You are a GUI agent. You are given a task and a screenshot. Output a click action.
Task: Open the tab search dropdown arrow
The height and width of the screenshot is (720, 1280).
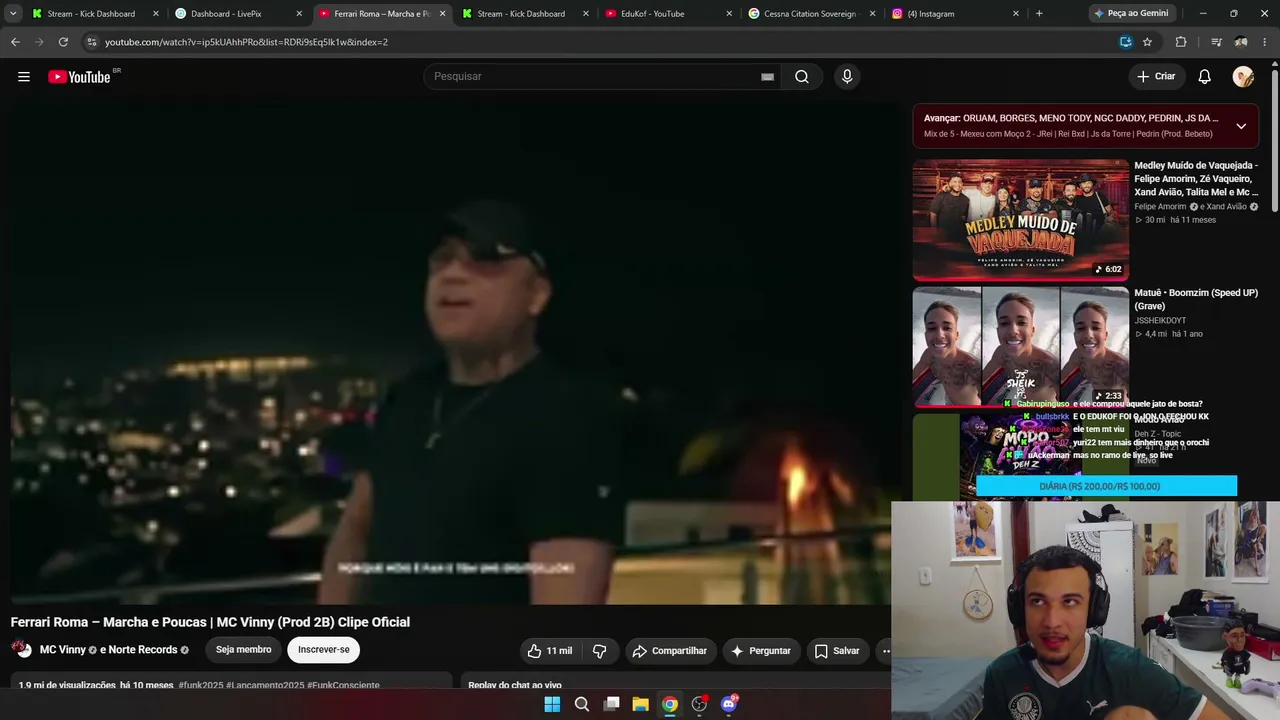tap(13, 14)
